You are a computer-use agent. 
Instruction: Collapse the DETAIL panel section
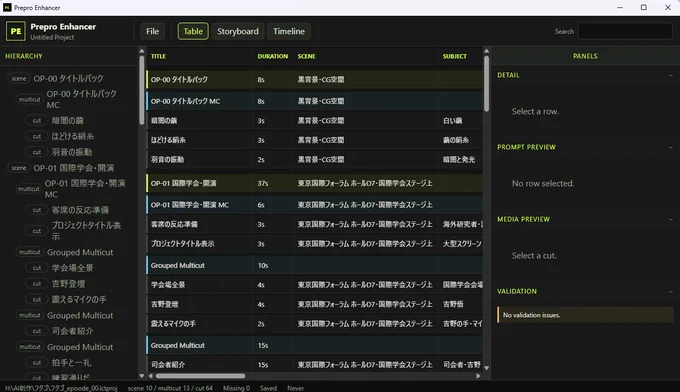671,75
